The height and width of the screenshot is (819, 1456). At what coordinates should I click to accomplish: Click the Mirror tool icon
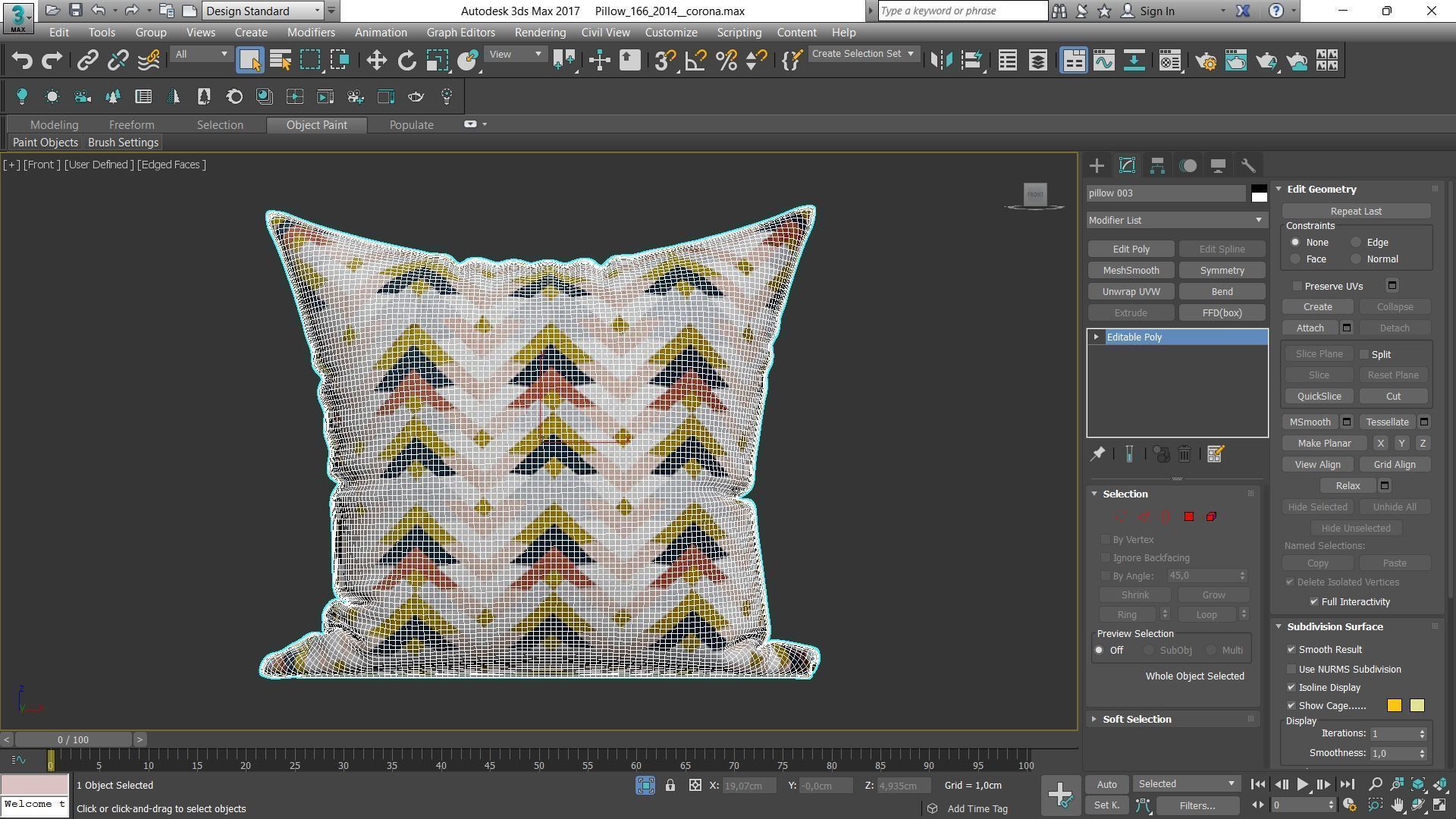[x=941, y=61]
